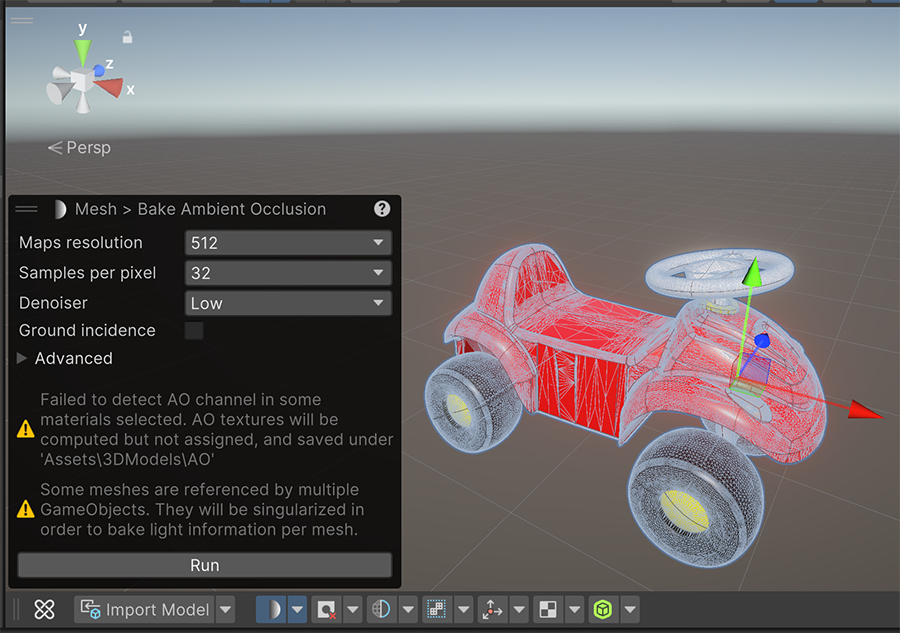Toggle the scene gizmo lock icon
Screen dimensions: 900x633
tap(127, 37)
